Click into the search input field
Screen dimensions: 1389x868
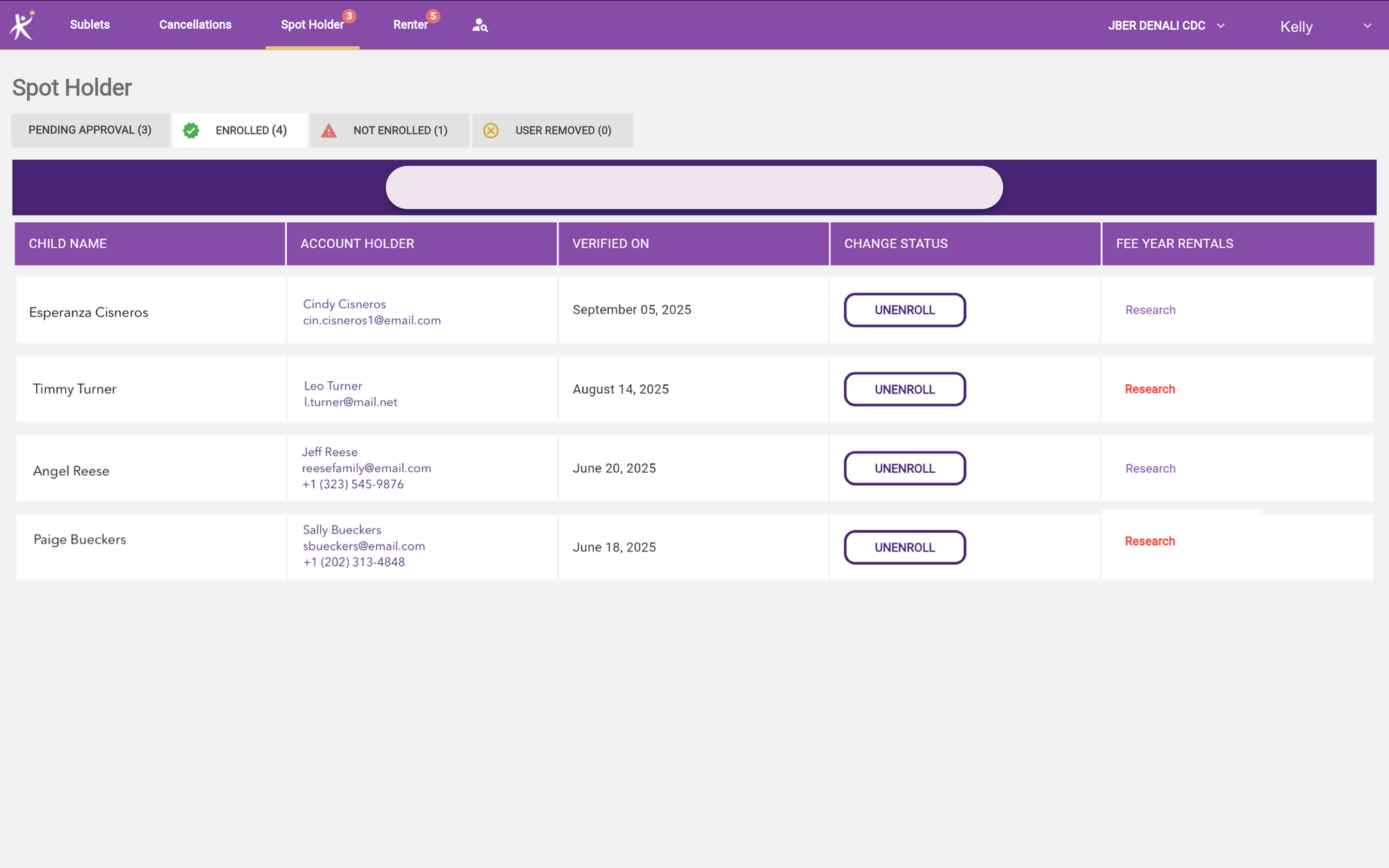click(694, 187)
